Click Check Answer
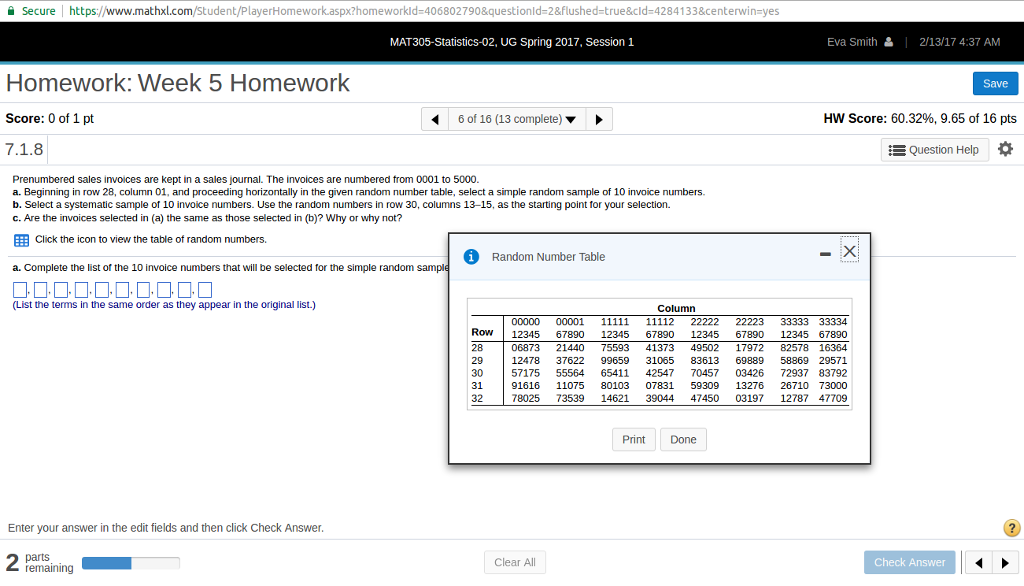This screenshot has height=586, width=1024. [909, 562]
